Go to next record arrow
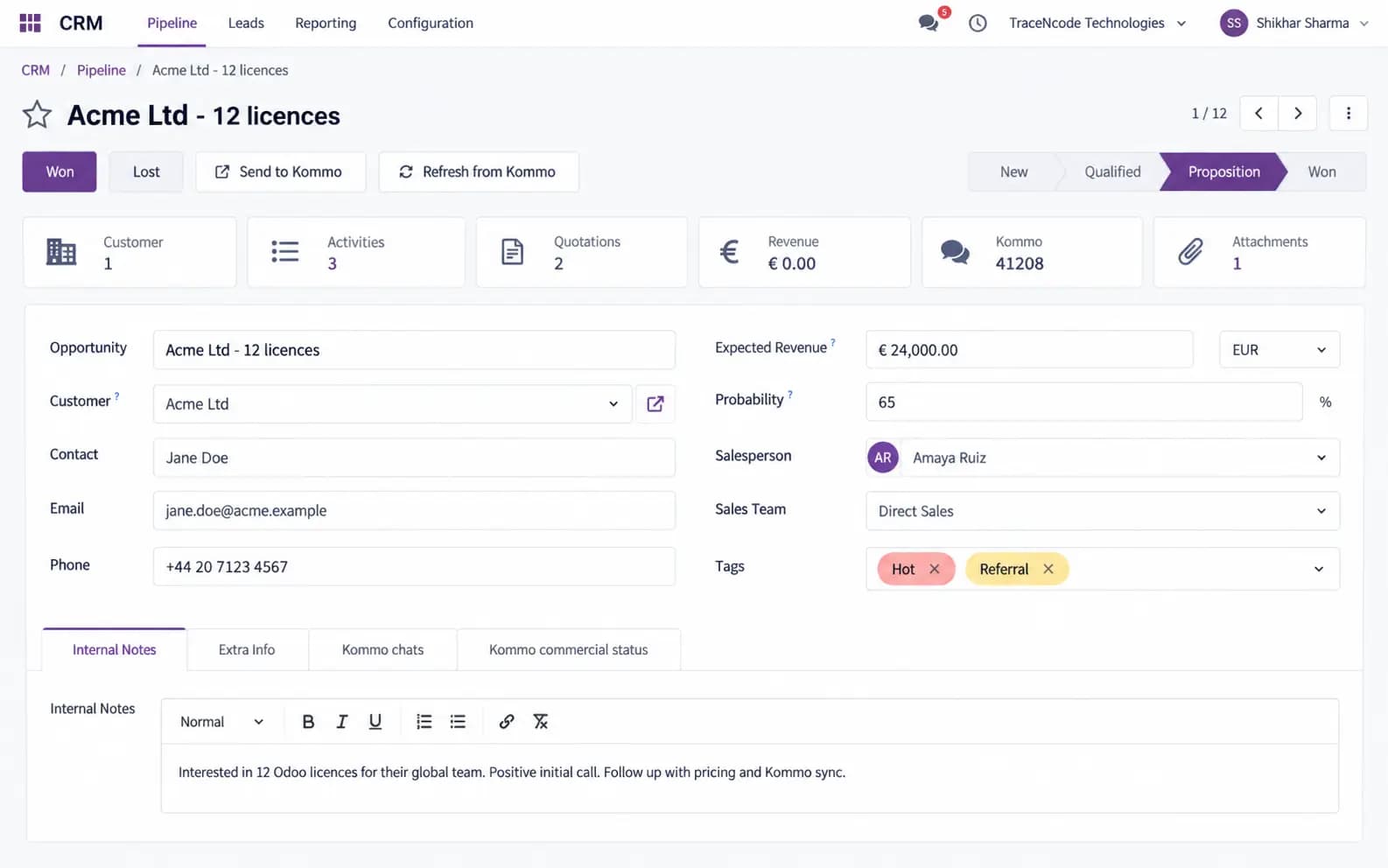The image size is (1388, 868). [x=1298, y=113]
